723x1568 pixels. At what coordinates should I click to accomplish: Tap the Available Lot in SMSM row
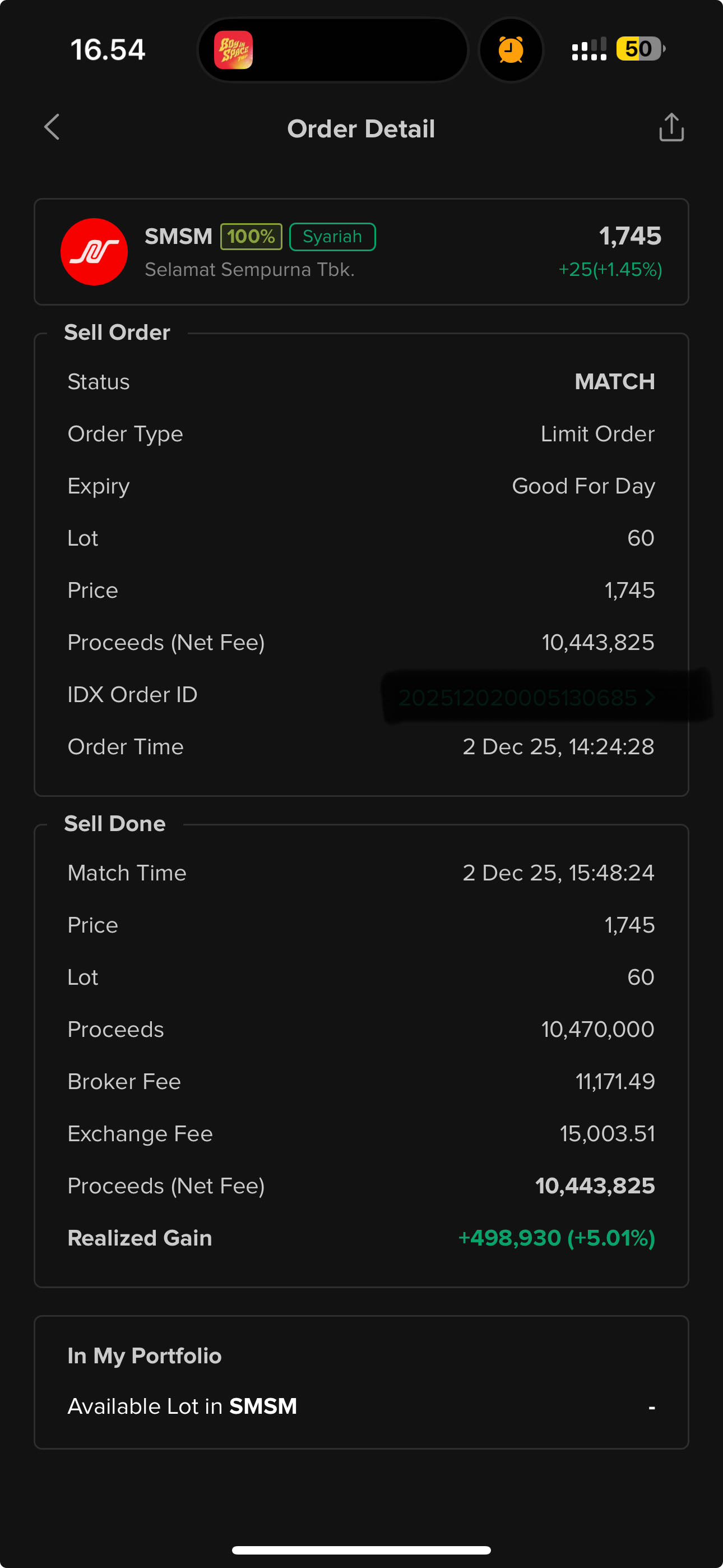[x=361, y=1406]
